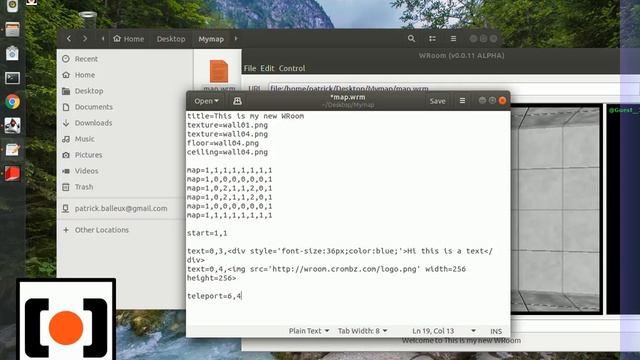This screenshot has height=360, width=640.
Task: Open WRoom Control menu
Action: [292, 68]
